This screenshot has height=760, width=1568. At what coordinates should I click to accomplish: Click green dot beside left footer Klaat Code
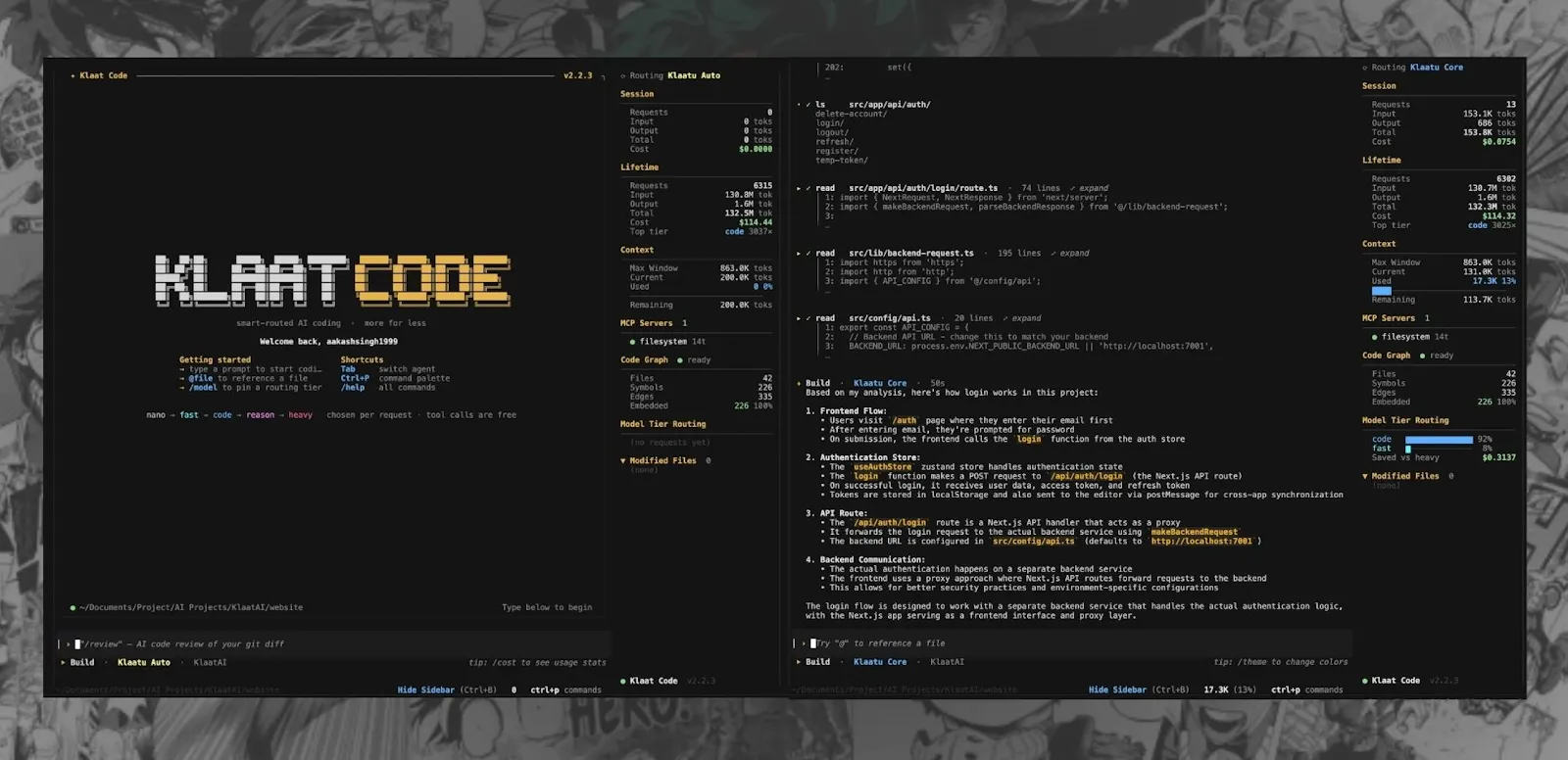pyautogui.click(x=623, y=681)
